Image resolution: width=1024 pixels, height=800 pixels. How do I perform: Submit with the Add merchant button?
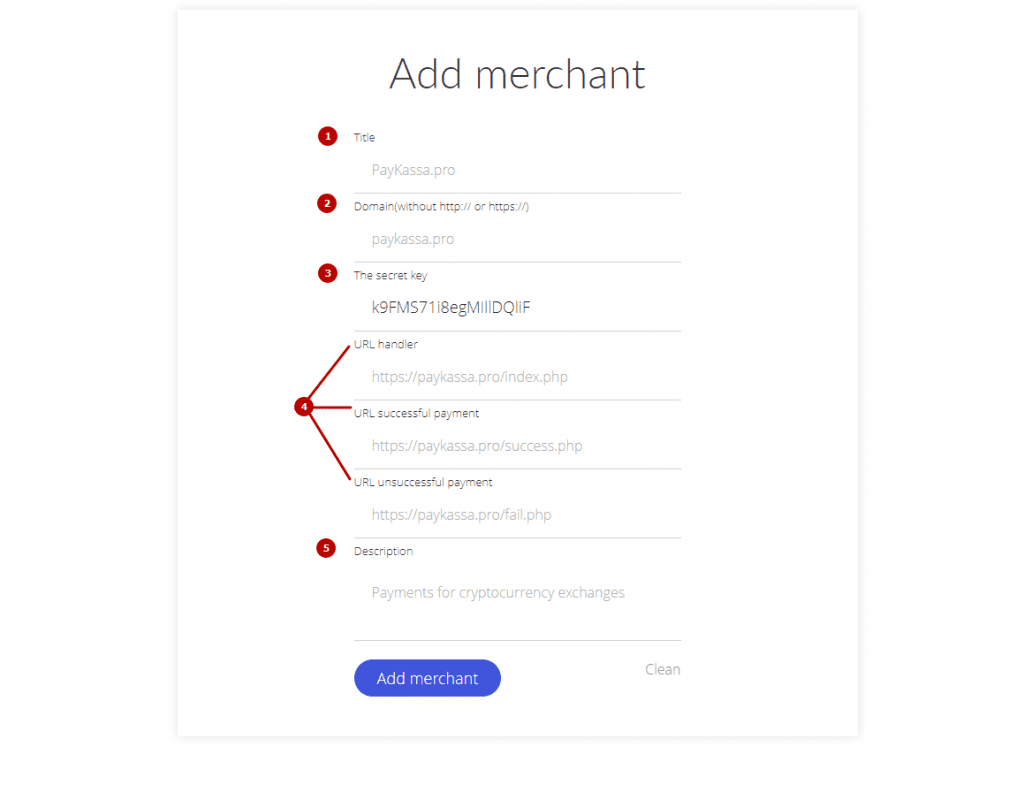point(427,678)
